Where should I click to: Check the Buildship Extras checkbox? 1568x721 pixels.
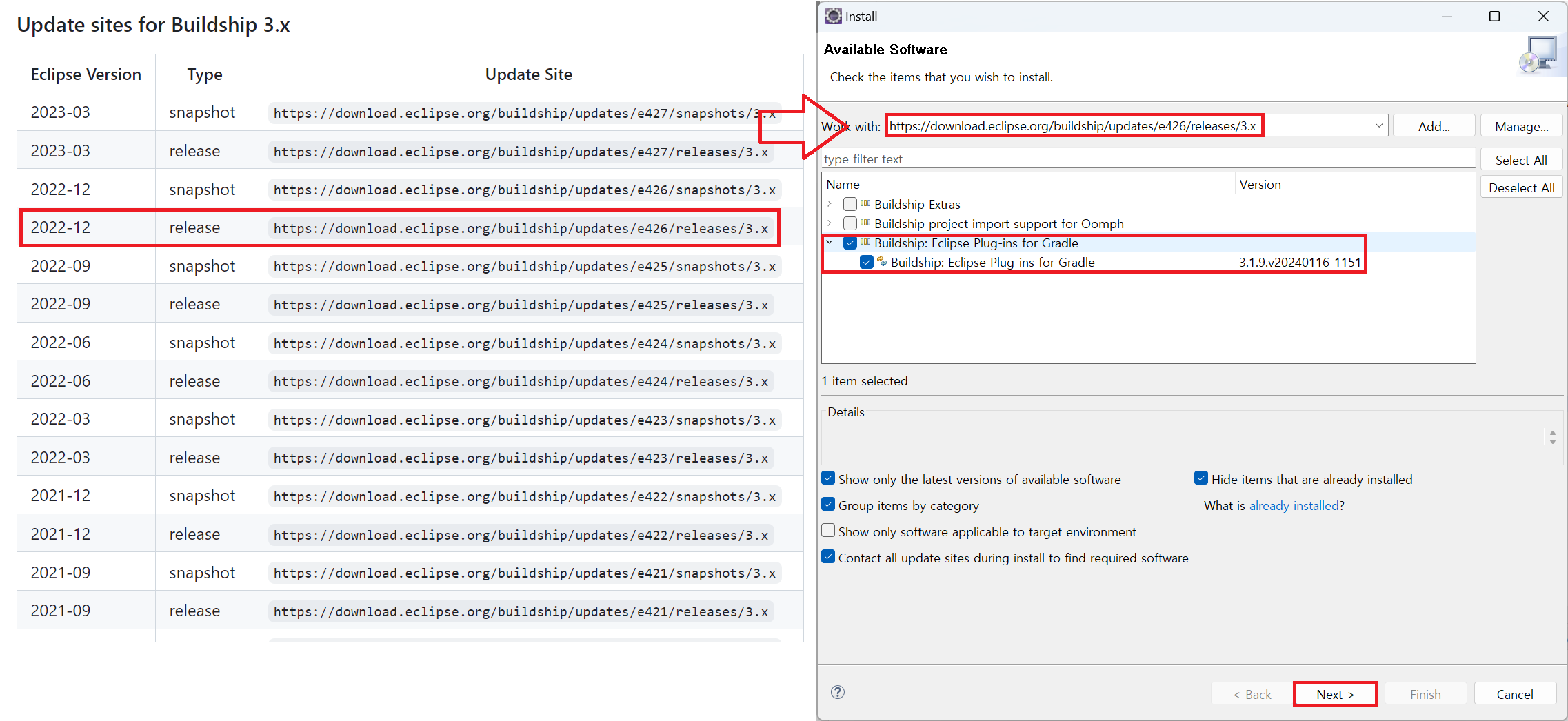coord(850,204)
